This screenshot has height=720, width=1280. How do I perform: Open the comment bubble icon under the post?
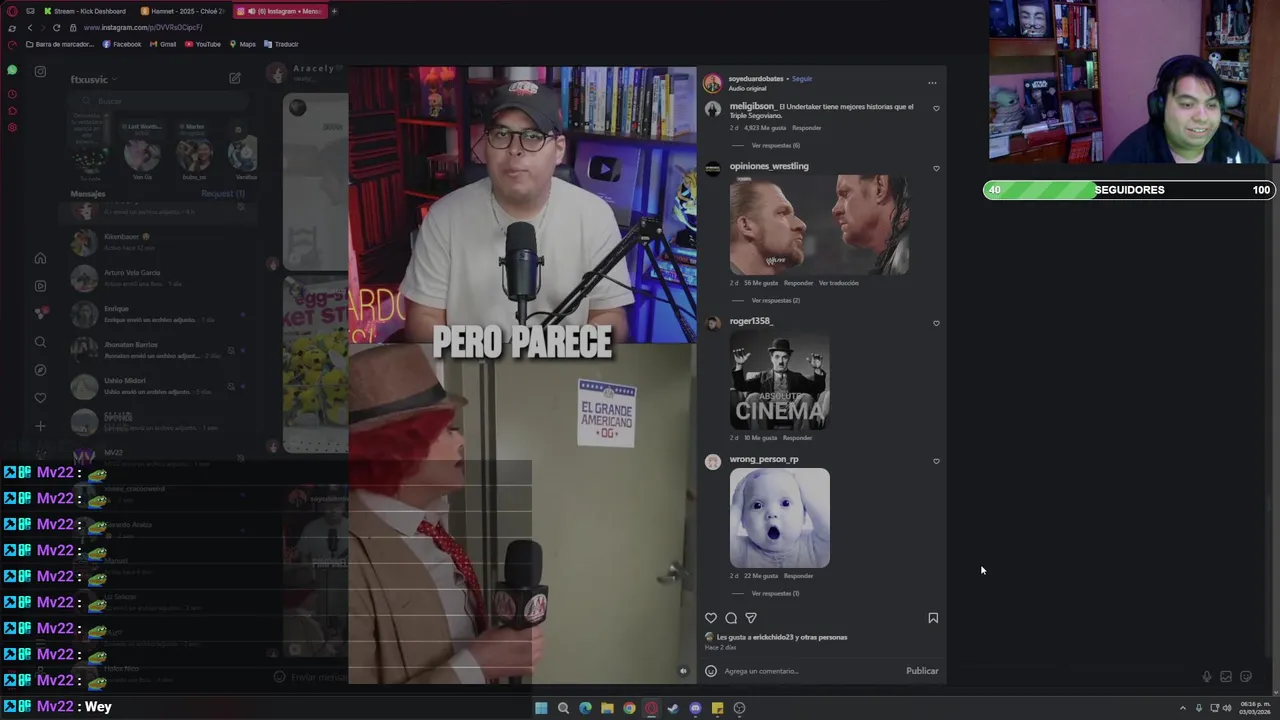pyautogui.click(x=731, y=618)
